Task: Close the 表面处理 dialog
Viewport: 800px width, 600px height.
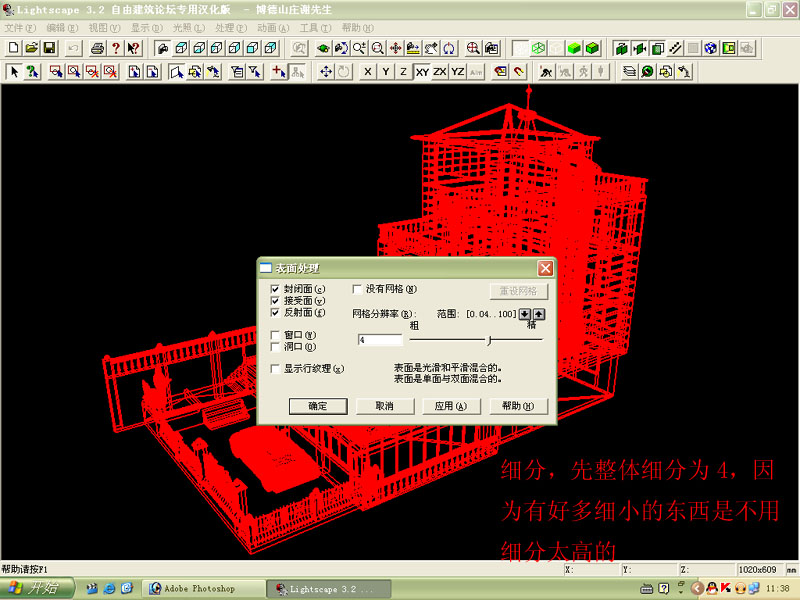Action: tap(545, 268)
